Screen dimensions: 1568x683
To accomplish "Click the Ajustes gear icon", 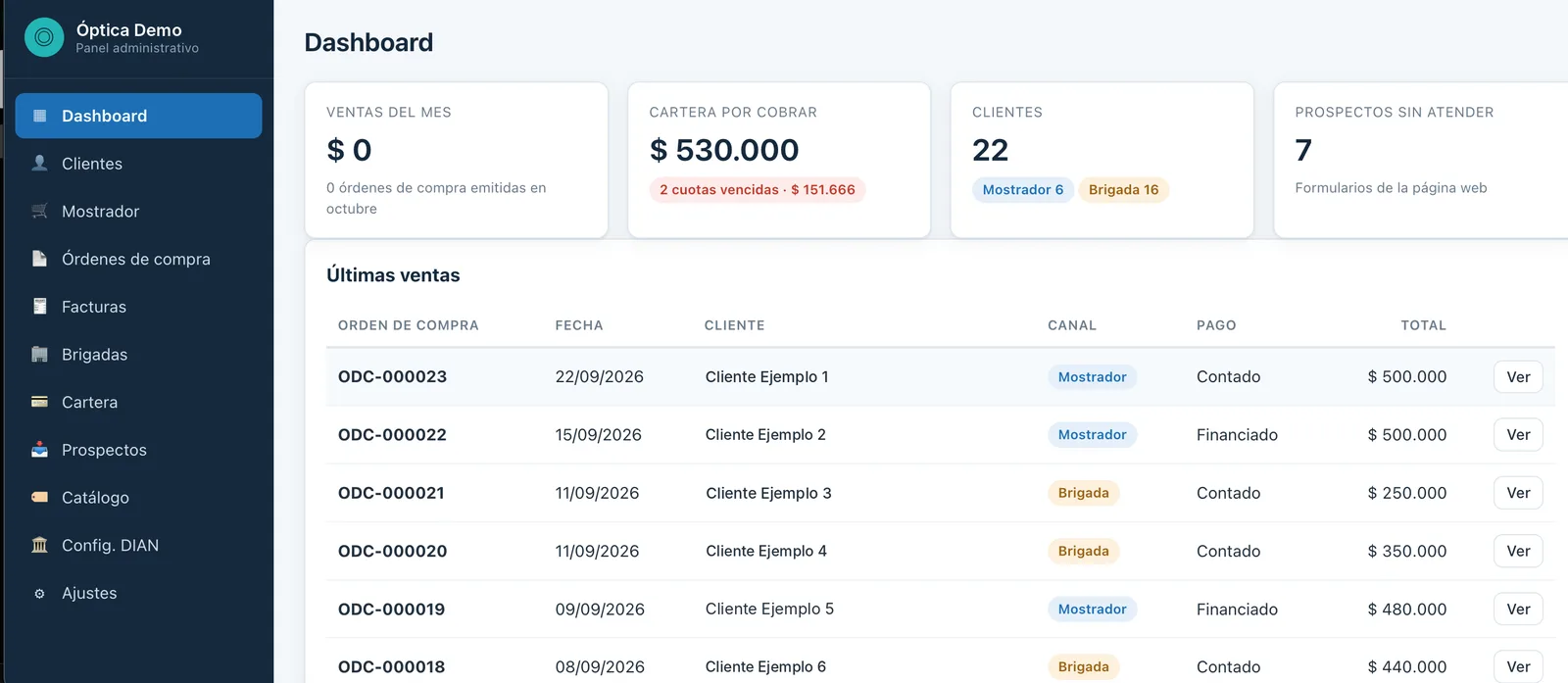I will (40, 593).
